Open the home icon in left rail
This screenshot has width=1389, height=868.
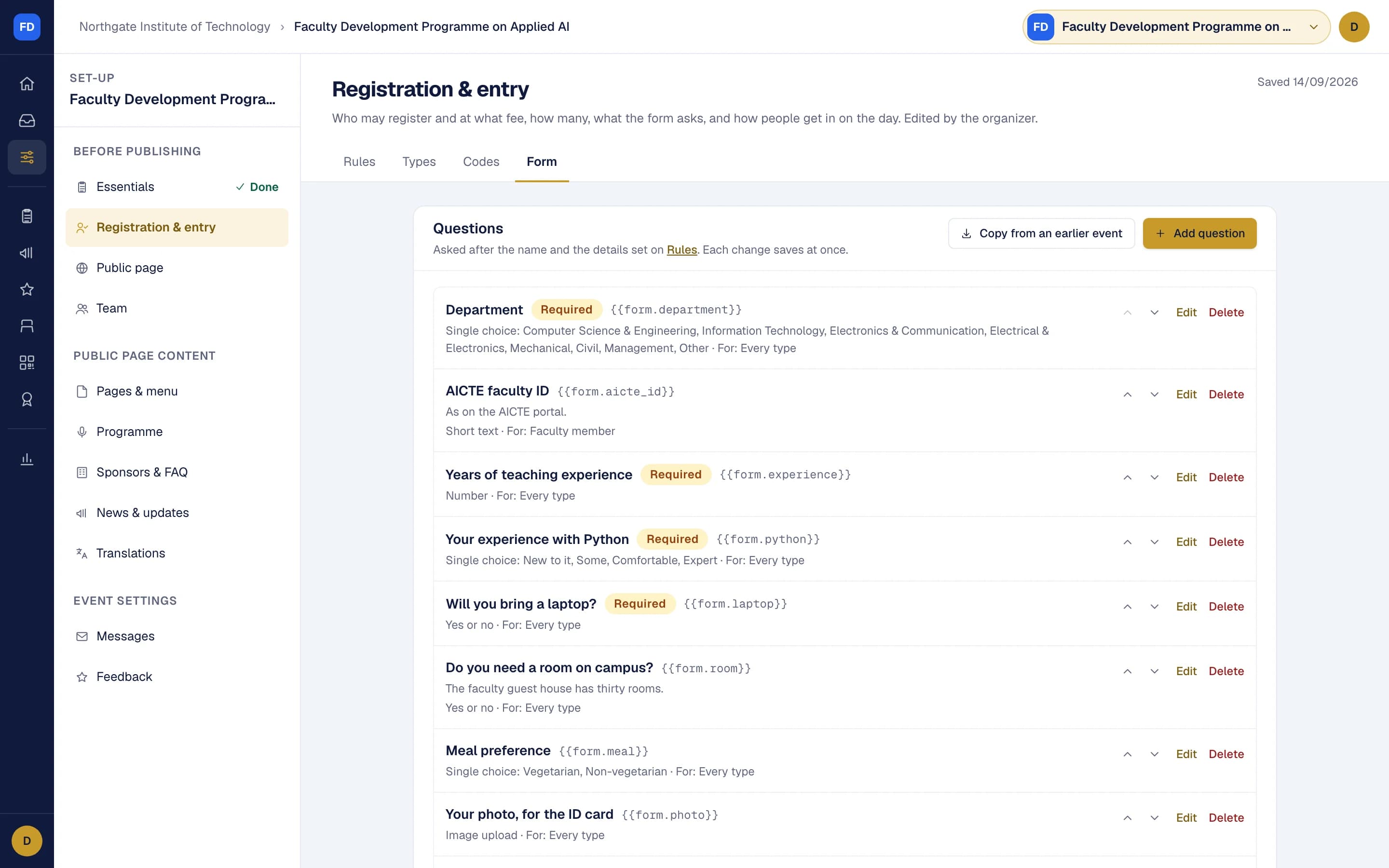click(27, 84)
